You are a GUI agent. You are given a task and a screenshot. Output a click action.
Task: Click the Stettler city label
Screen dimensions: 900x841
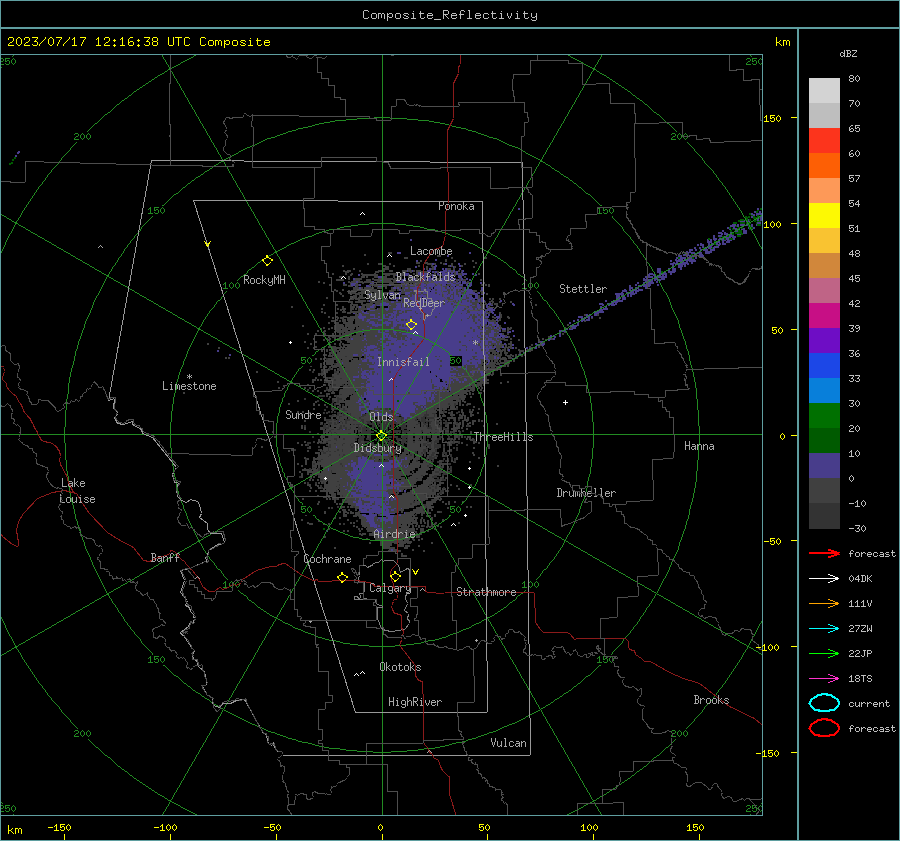pyautogui.click(x=583, y=289)
